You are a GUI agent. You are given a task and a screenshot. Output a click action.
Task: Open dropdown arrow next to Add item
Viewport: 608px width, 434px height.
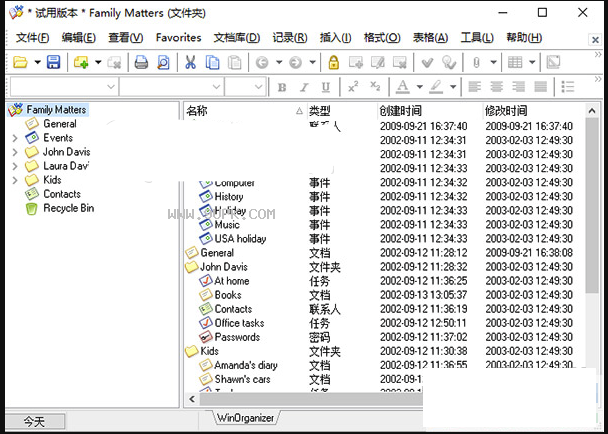98,62
